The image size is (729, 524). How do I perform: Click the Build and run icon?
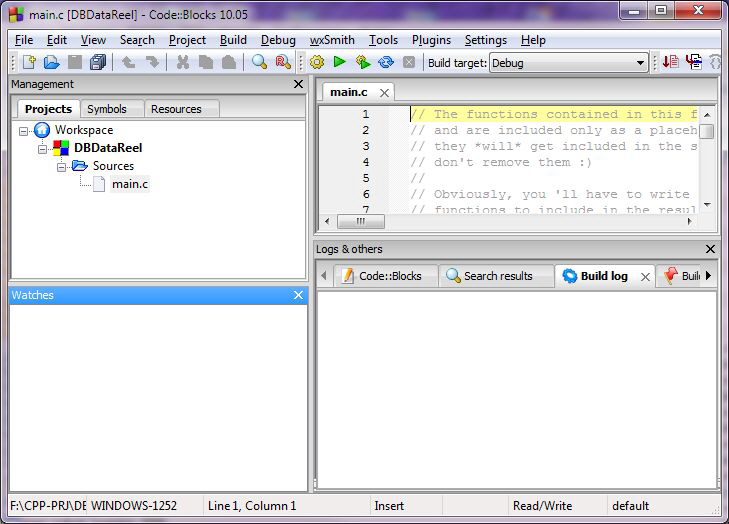click(363, 62)
